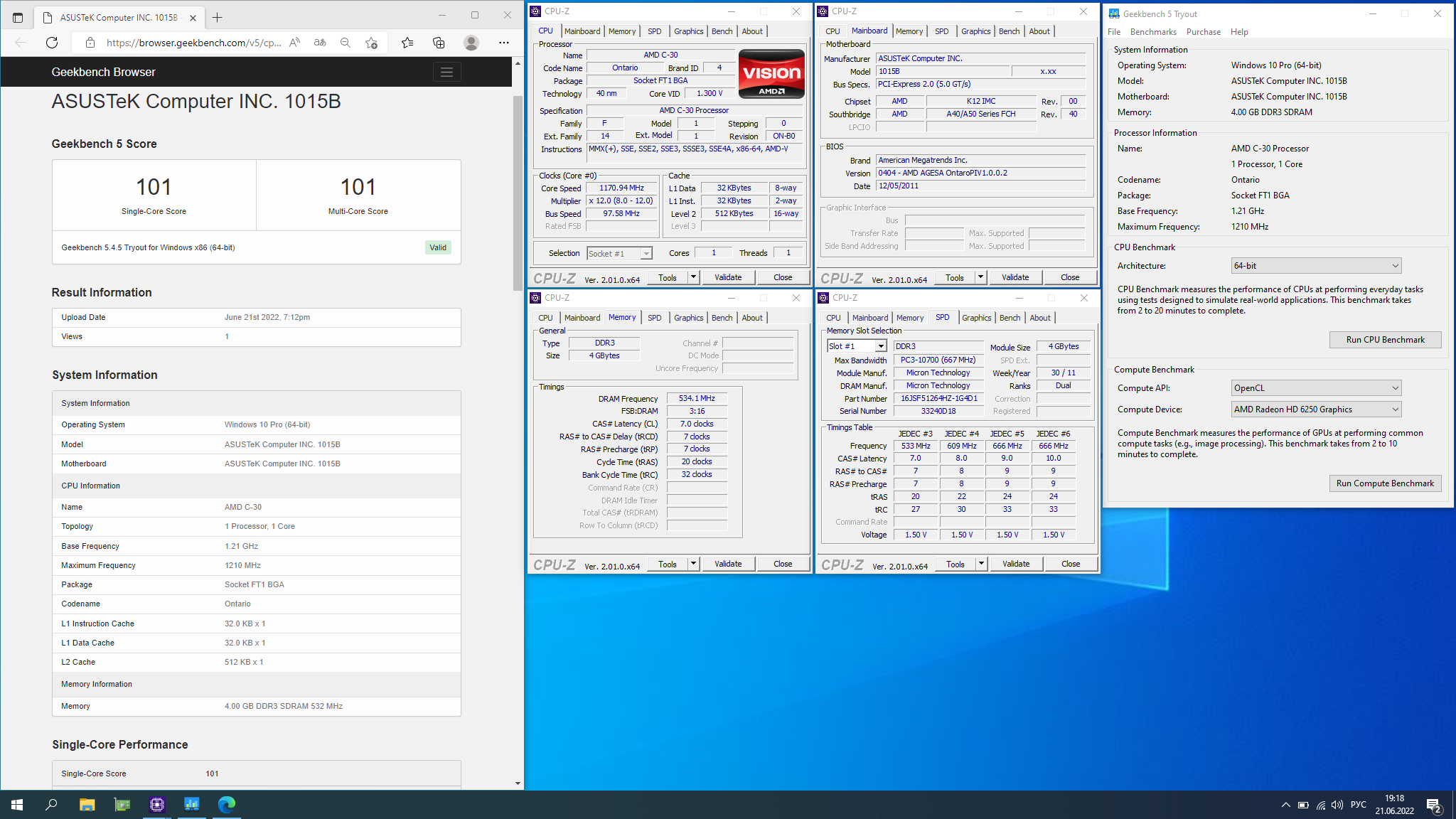Click the Edge page vertical scrollbar
Screen dimensions: 1456x819
point(518,192)
